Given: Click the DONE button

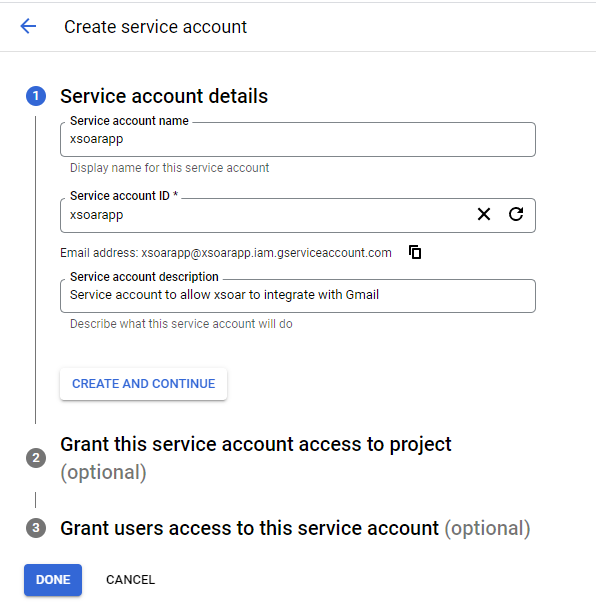Looking at the screenshot, I should click(x=53, y=580).
